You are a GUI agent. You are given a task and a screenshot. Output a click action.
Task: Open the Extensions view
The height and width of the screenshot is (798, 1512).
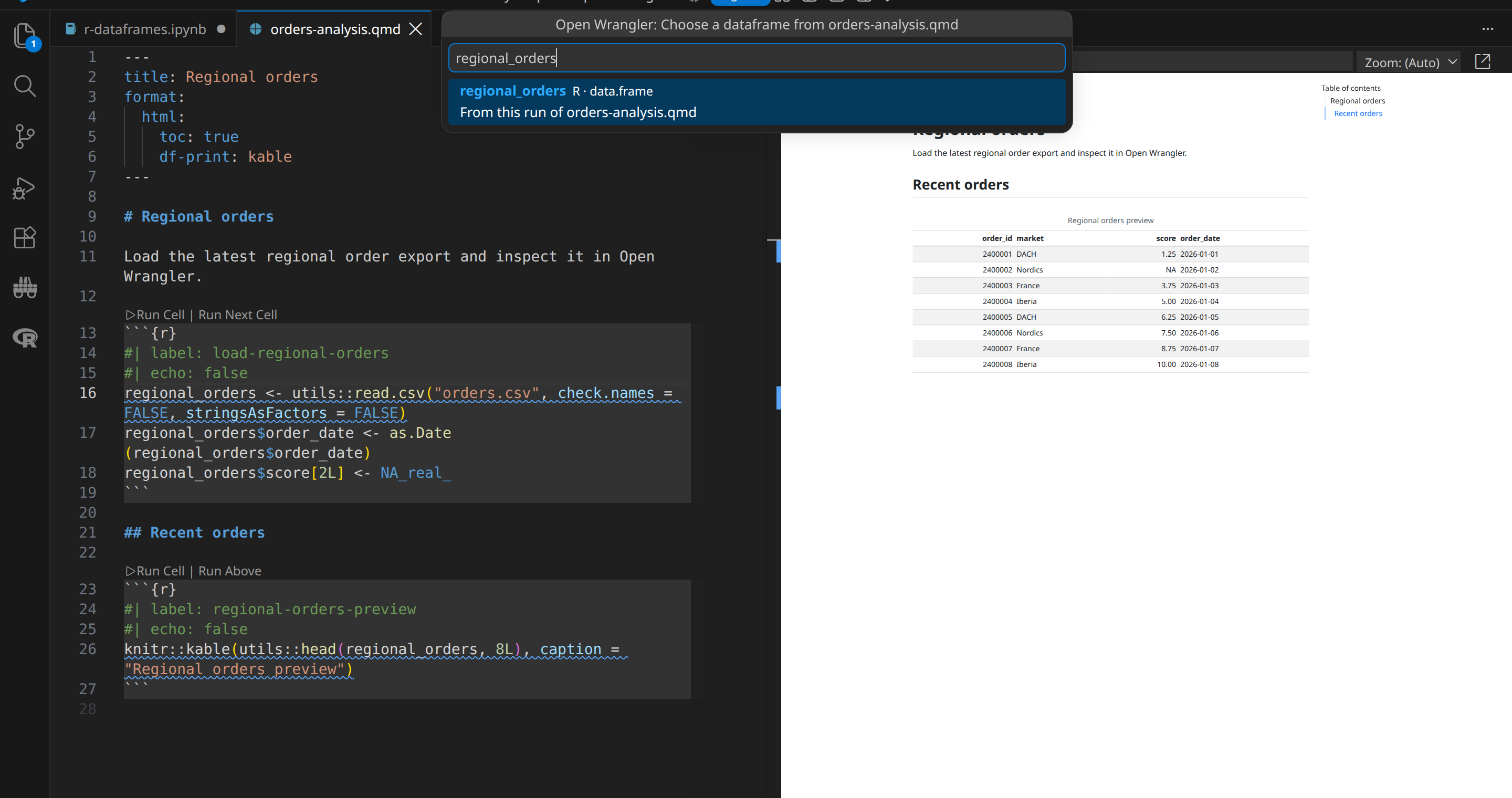25,238
